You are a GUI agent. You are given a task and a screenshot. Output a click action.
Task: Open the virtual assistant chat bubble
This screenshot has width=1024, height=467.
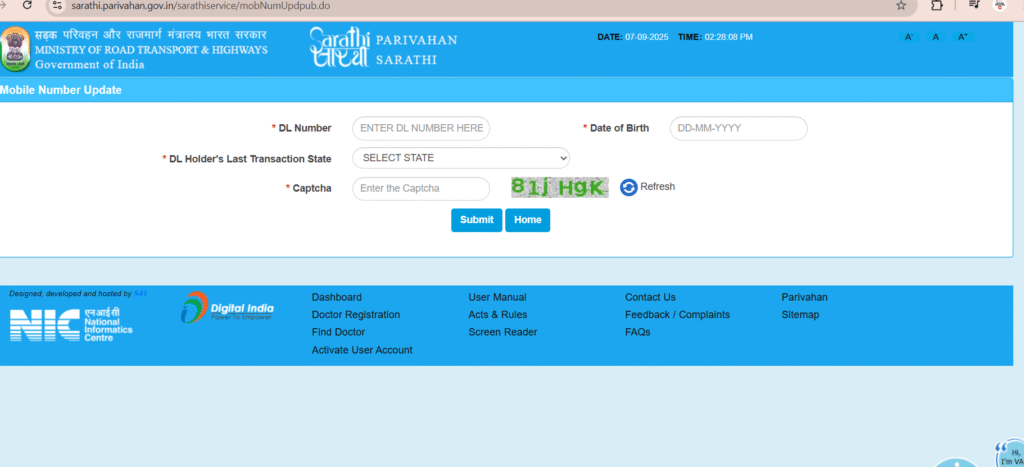pos(1009,454)
